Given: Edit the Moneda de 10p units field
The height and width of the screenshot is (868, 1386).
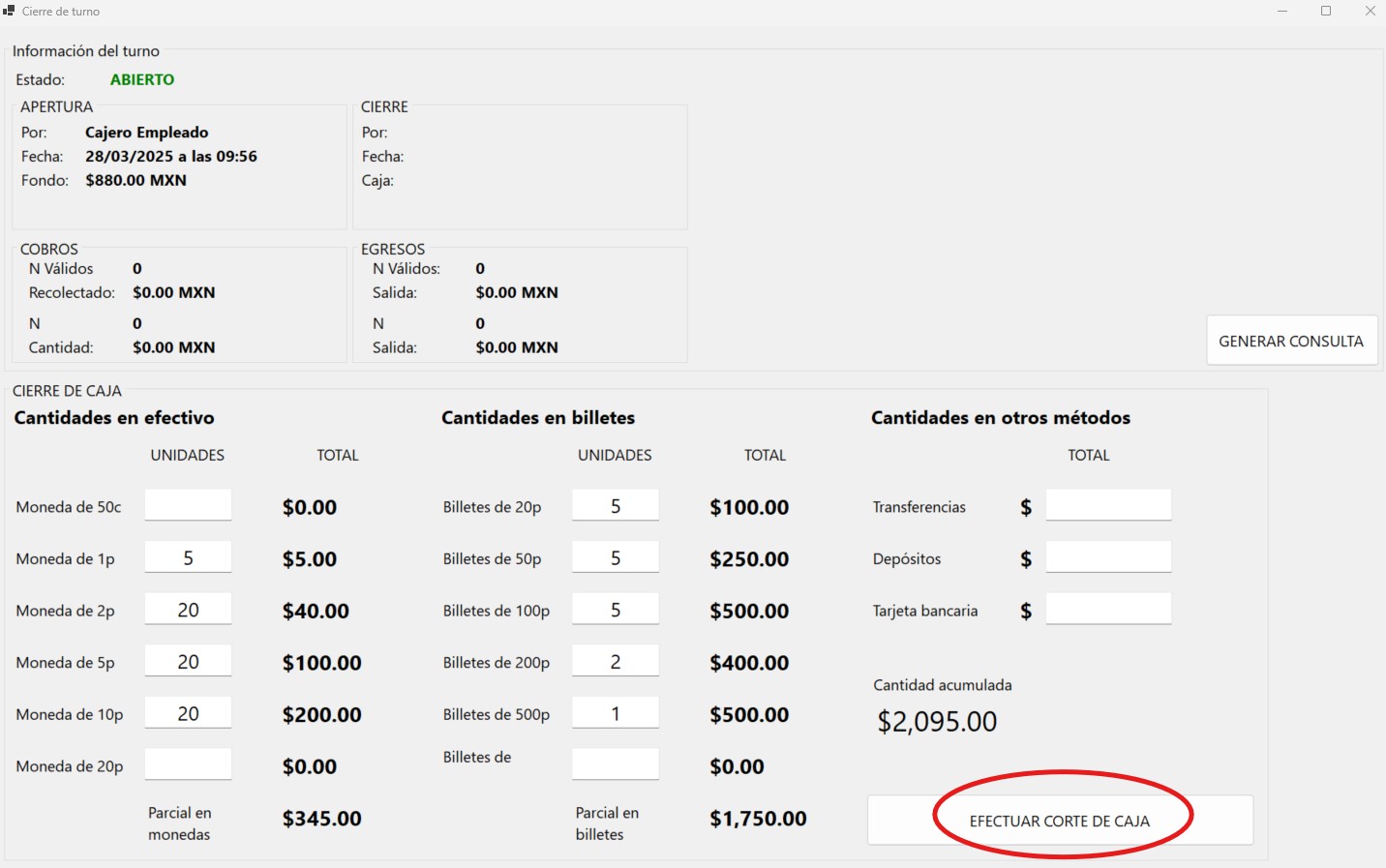Looking at the screenshot, I should click(x=188, y=713).
